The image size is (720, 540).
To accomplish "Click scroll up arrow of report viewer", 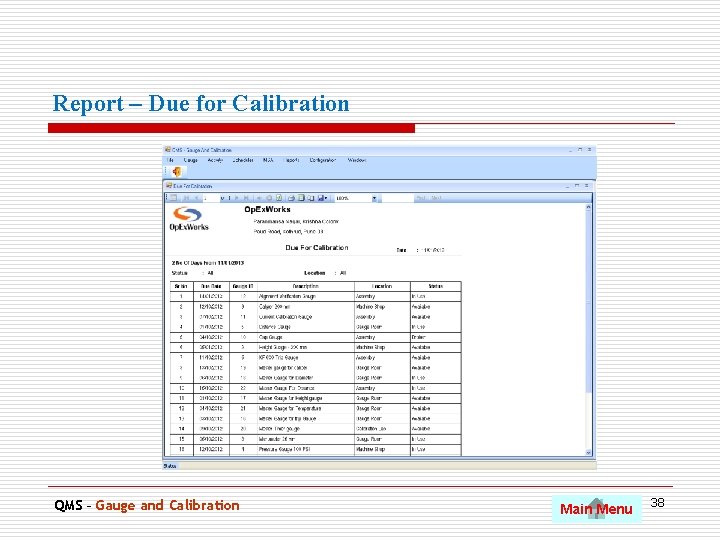I will [x=589, y=208].
